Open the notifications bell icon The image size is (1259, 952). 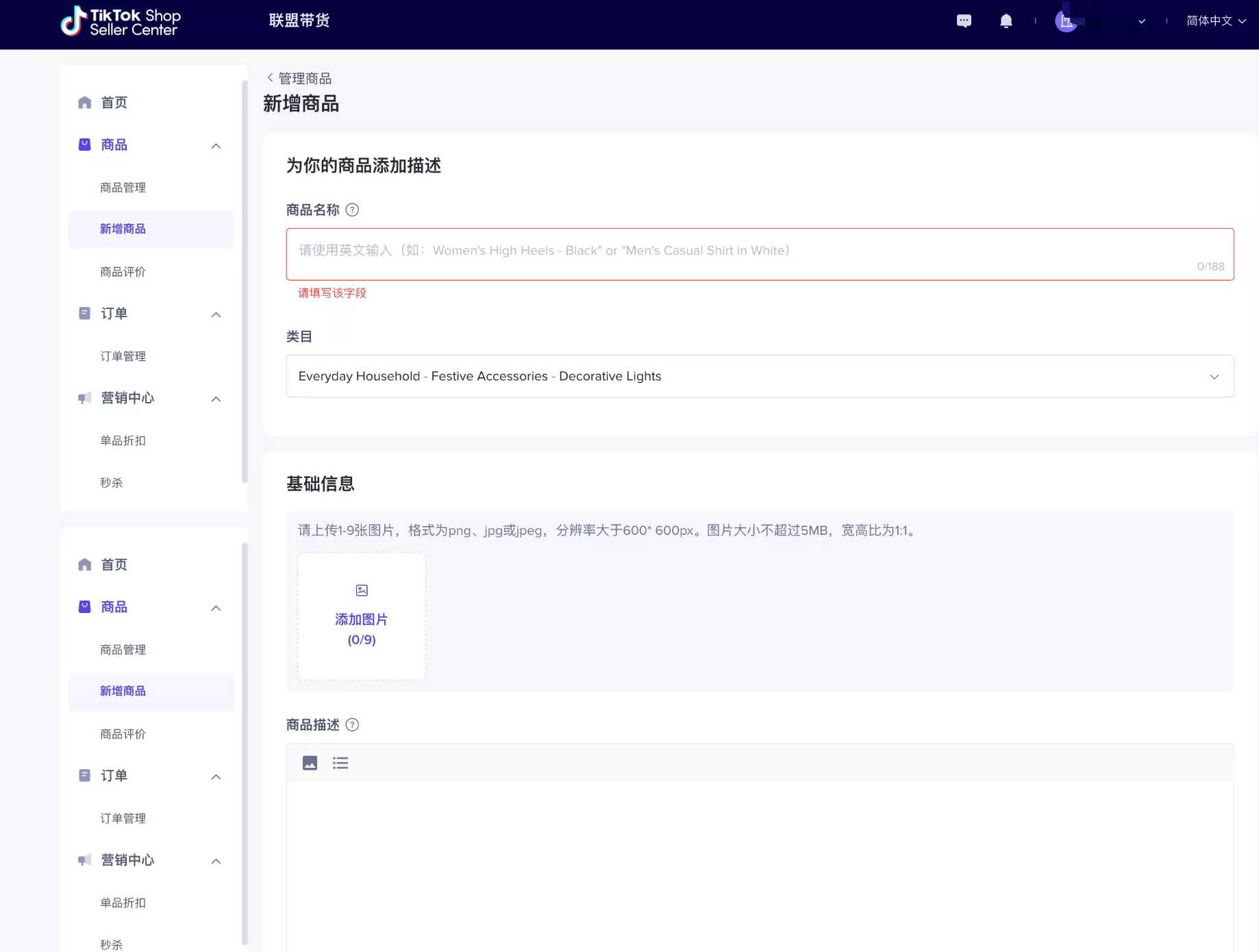coord(1006,21)
